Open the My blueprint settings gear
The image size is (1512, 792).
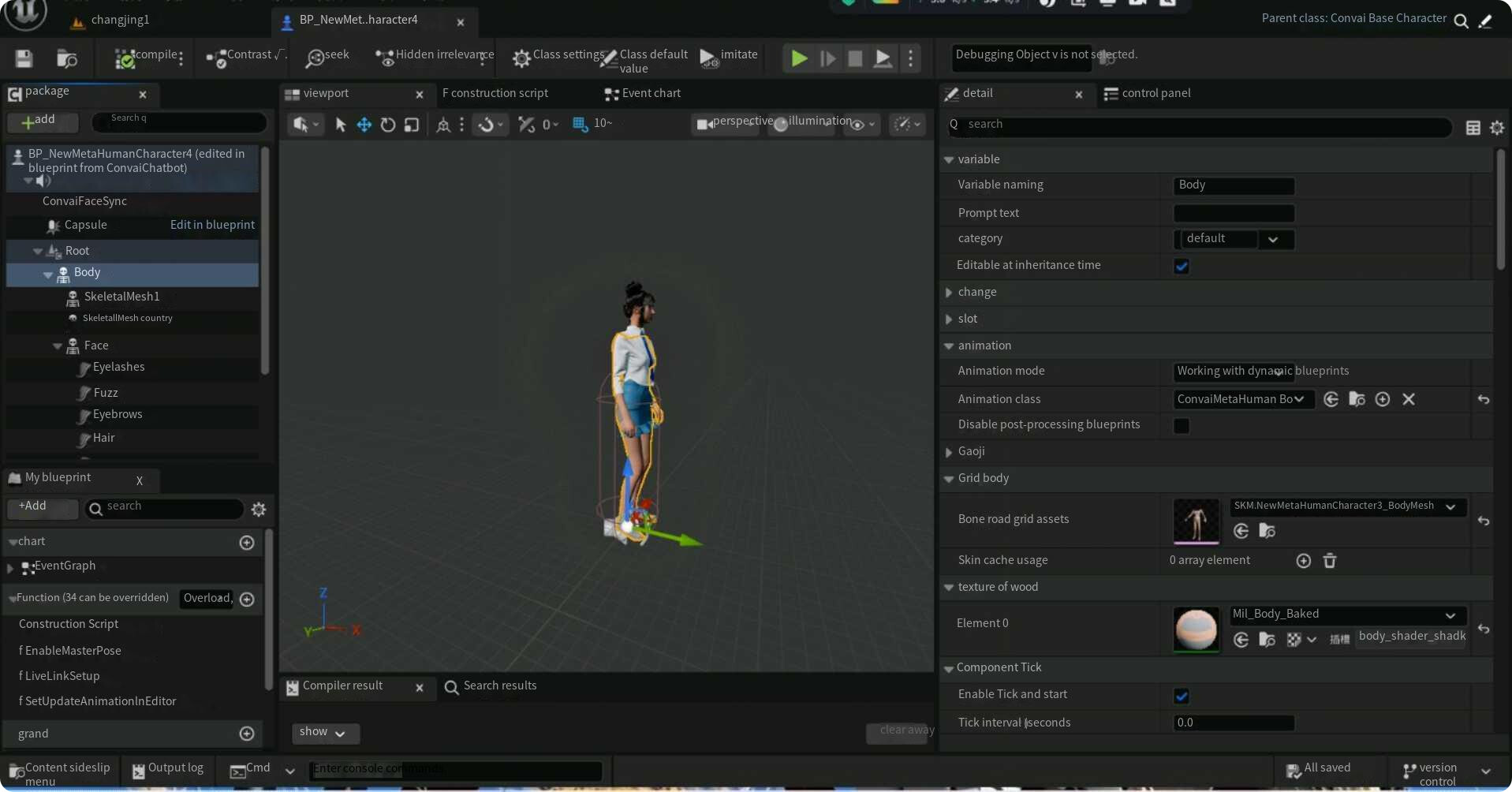click(x=258, y=510)
